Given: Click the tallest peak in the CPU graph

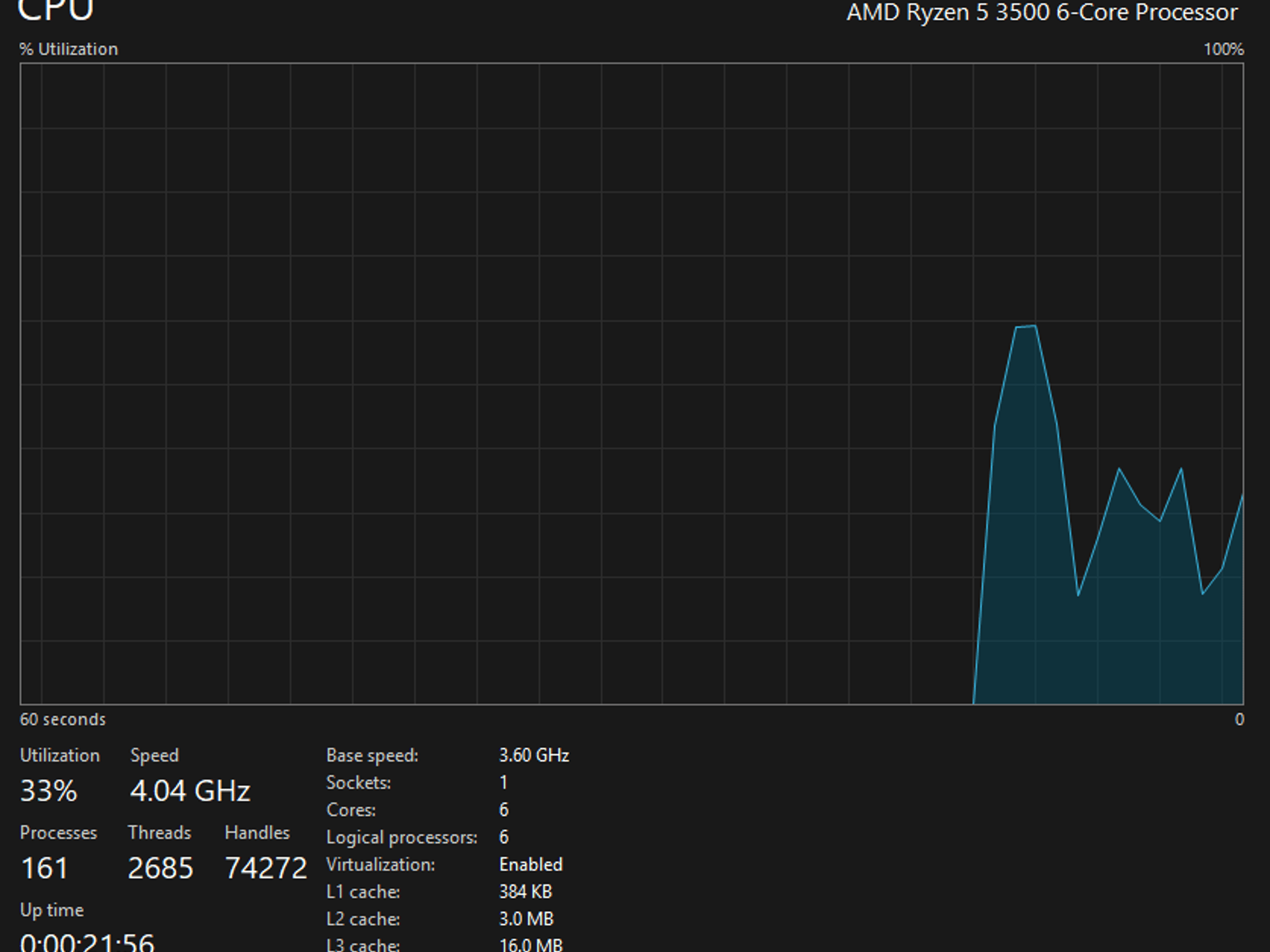Looking at the screenshot, I should [x=1026, y=327].
